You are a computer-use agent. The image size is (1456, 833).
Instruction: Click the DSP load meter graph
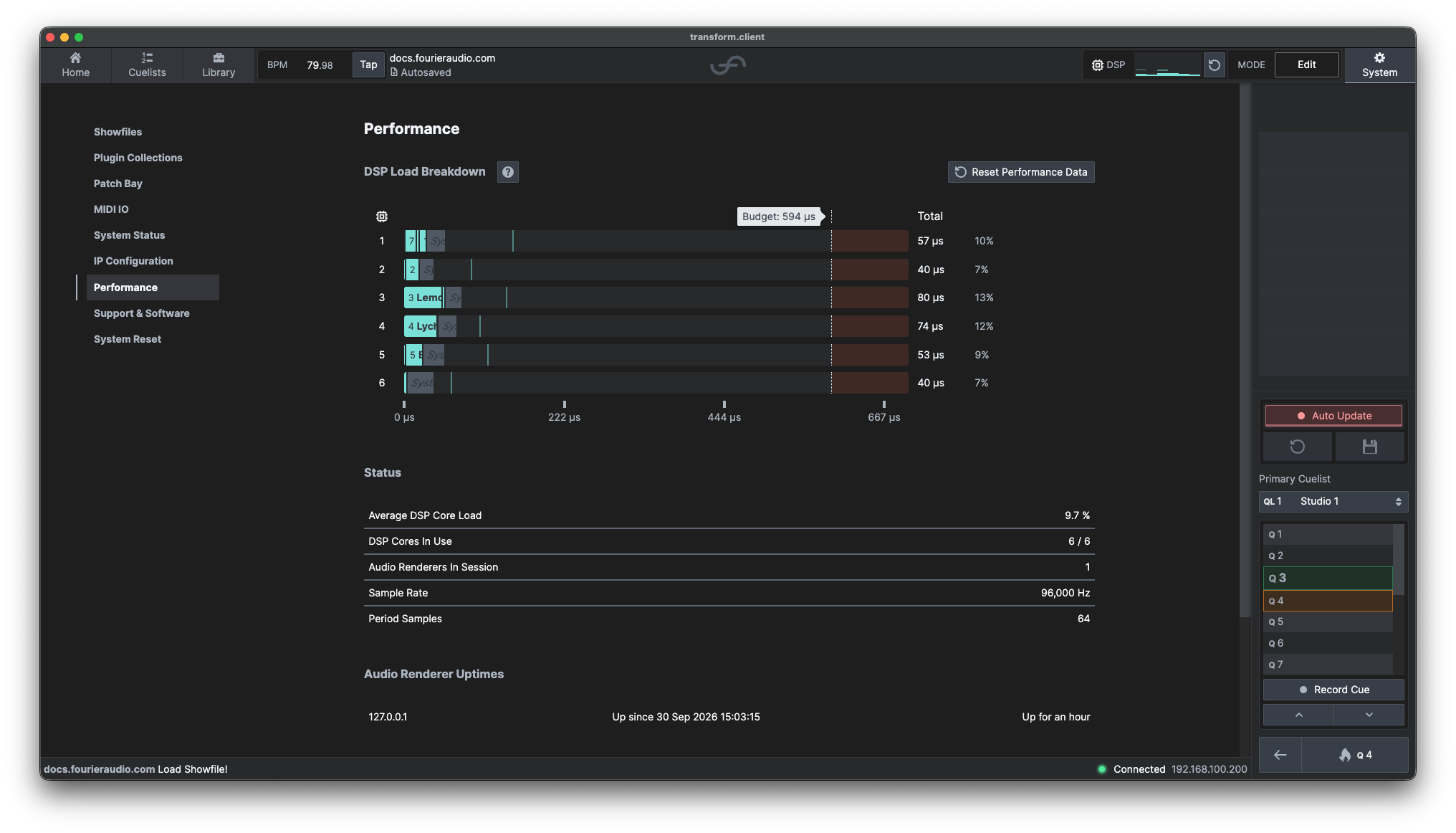[x=1167, y=65]
